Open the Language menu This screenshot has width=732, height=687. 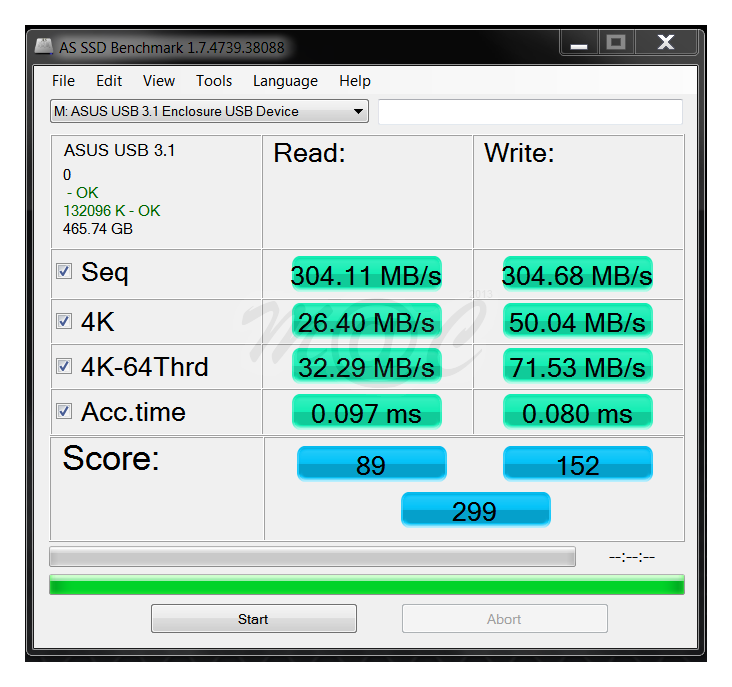point(285,81)
